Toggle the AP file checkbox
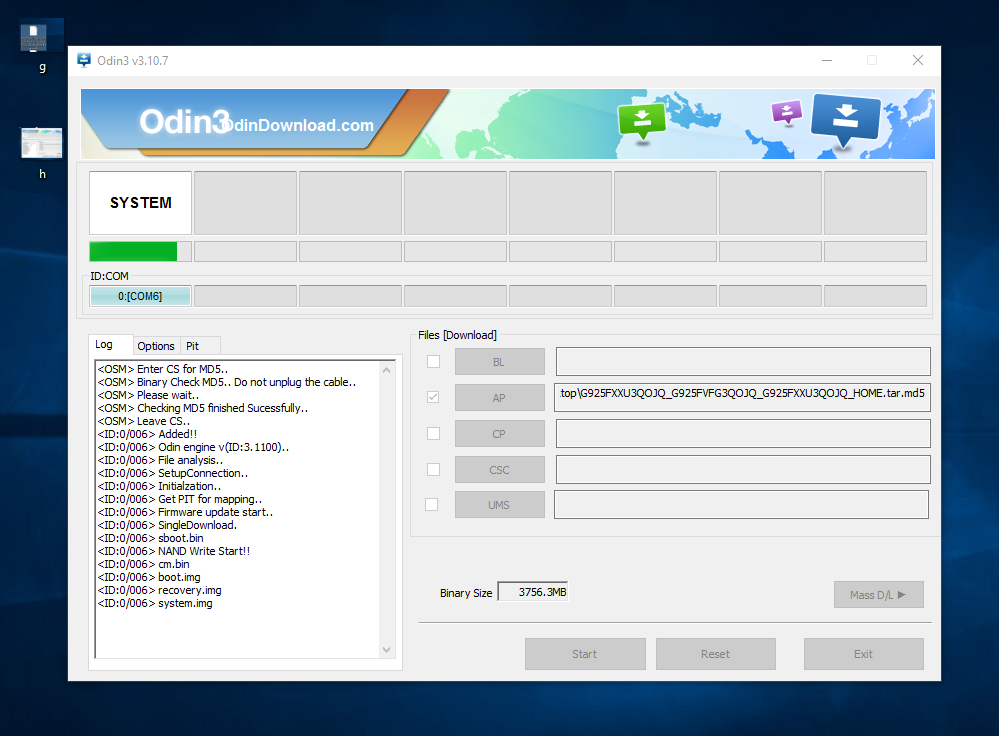The width and height of the screenshot is (999, 736). click(x=433, y=397)
